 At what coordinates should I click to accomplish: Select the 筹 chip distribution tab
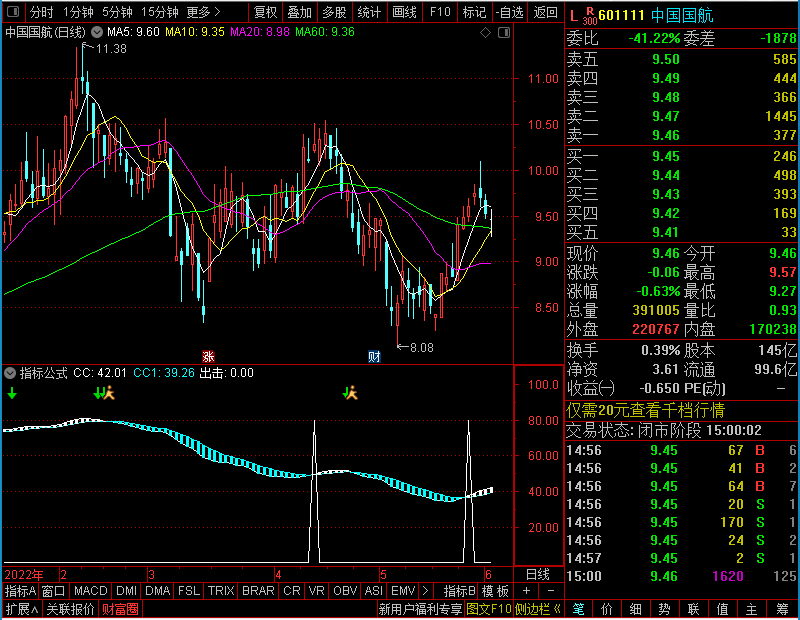pos(782,609)
